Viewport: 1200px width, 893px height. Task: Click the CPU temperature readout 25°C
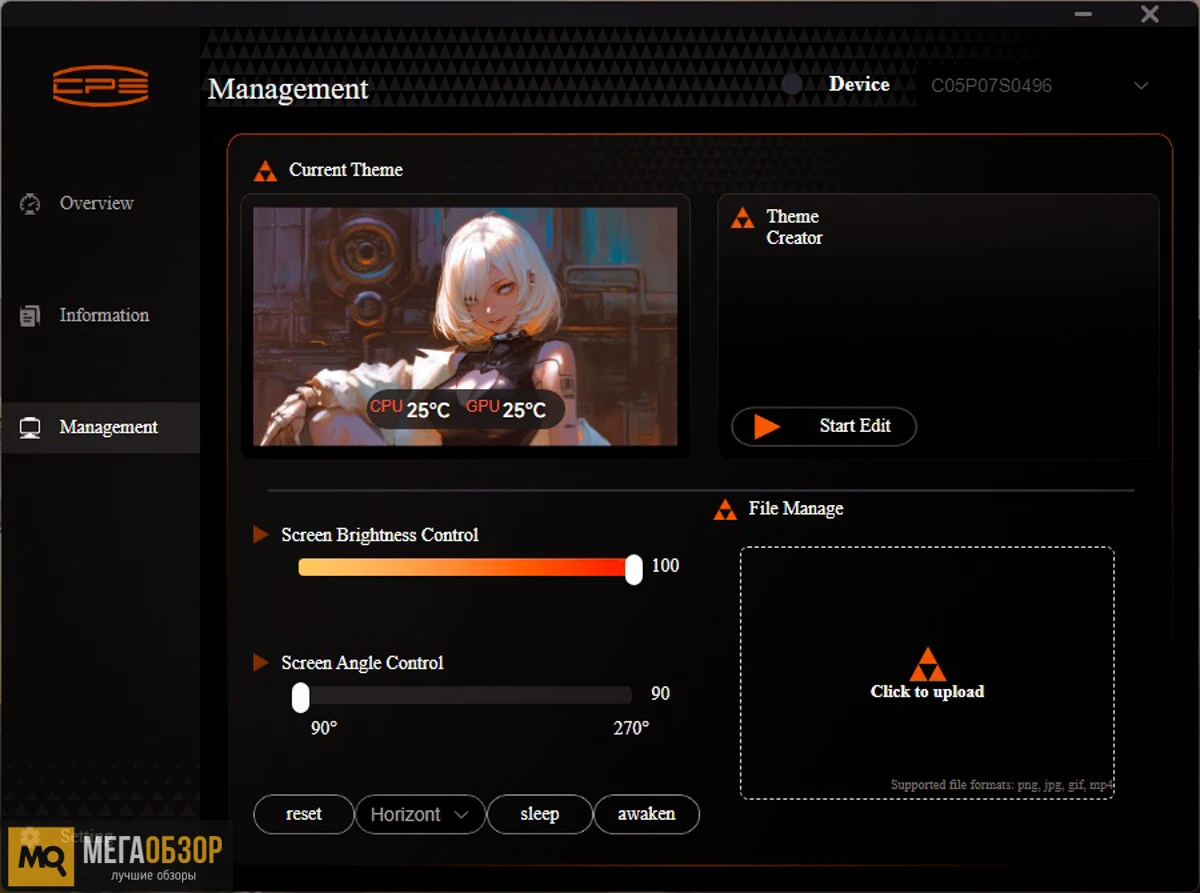428,410
